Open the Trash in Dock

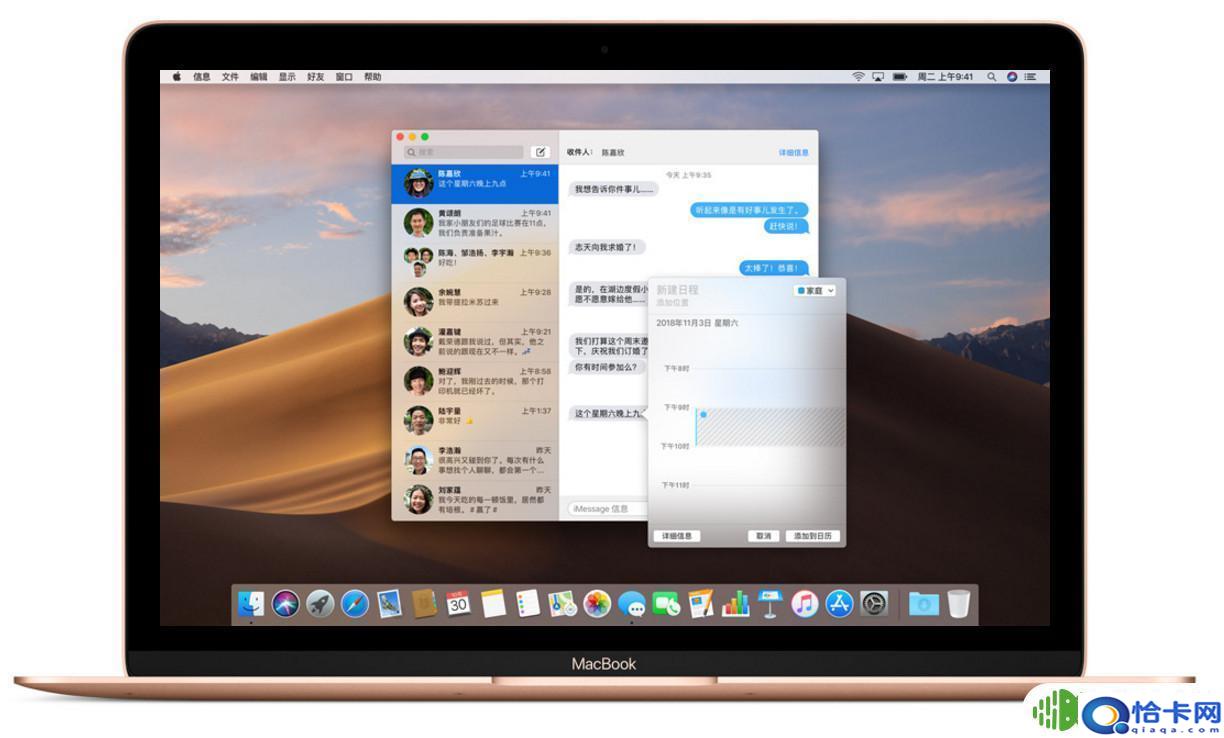click(x=959, y=604)
